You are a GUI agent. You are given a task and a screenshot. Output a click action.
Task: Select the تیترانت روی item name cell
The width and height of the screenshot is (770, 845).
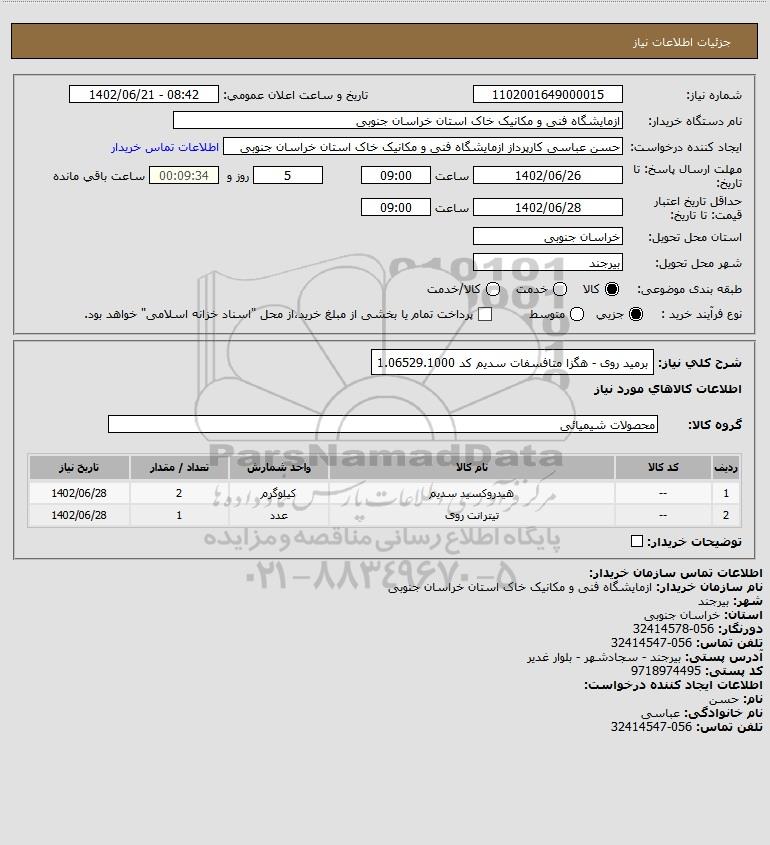(x=471, y=516)
